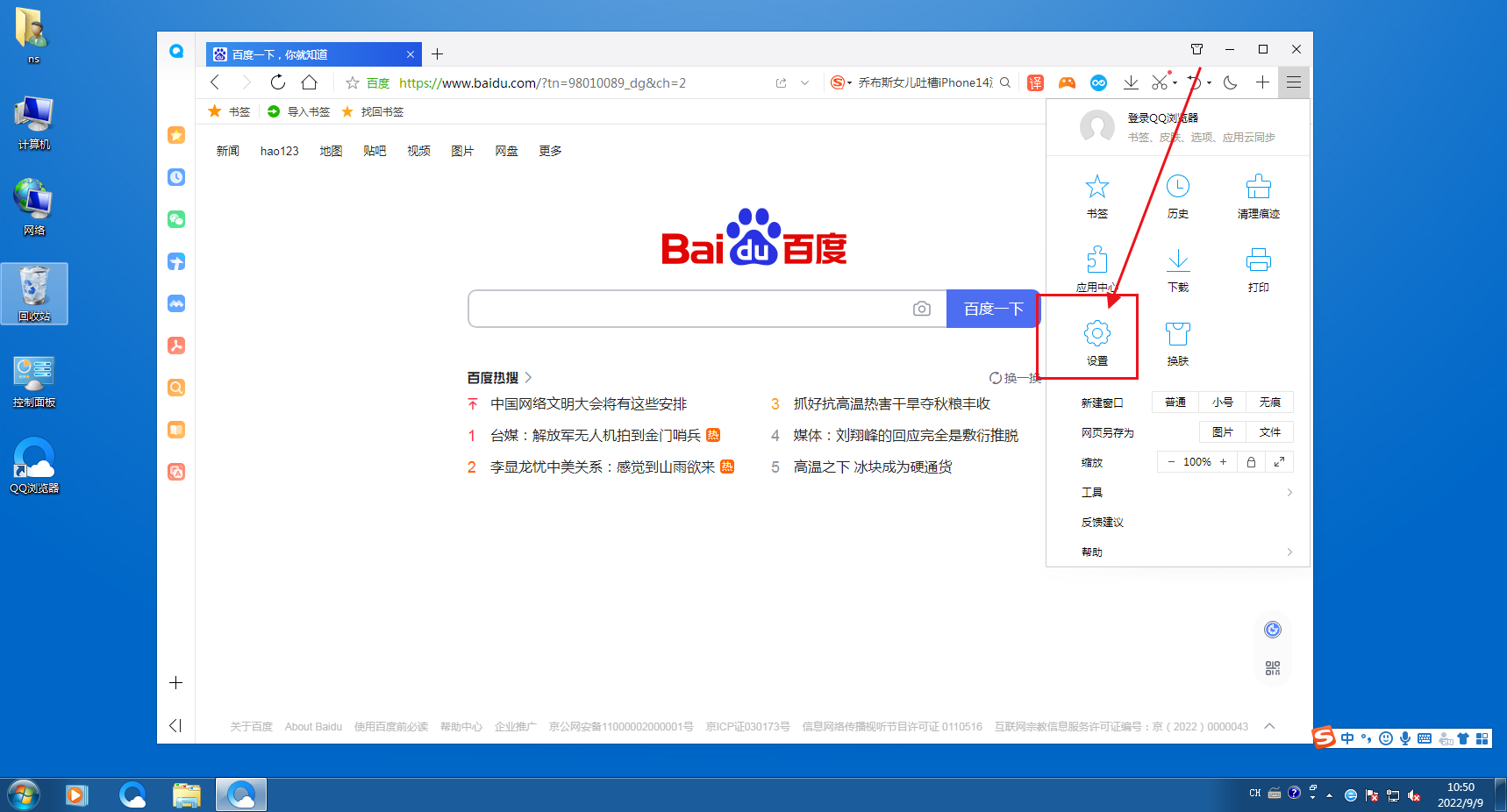1507x812 pixels.
Task: Open a normal (普通) new window
Action: (1175, 402)
